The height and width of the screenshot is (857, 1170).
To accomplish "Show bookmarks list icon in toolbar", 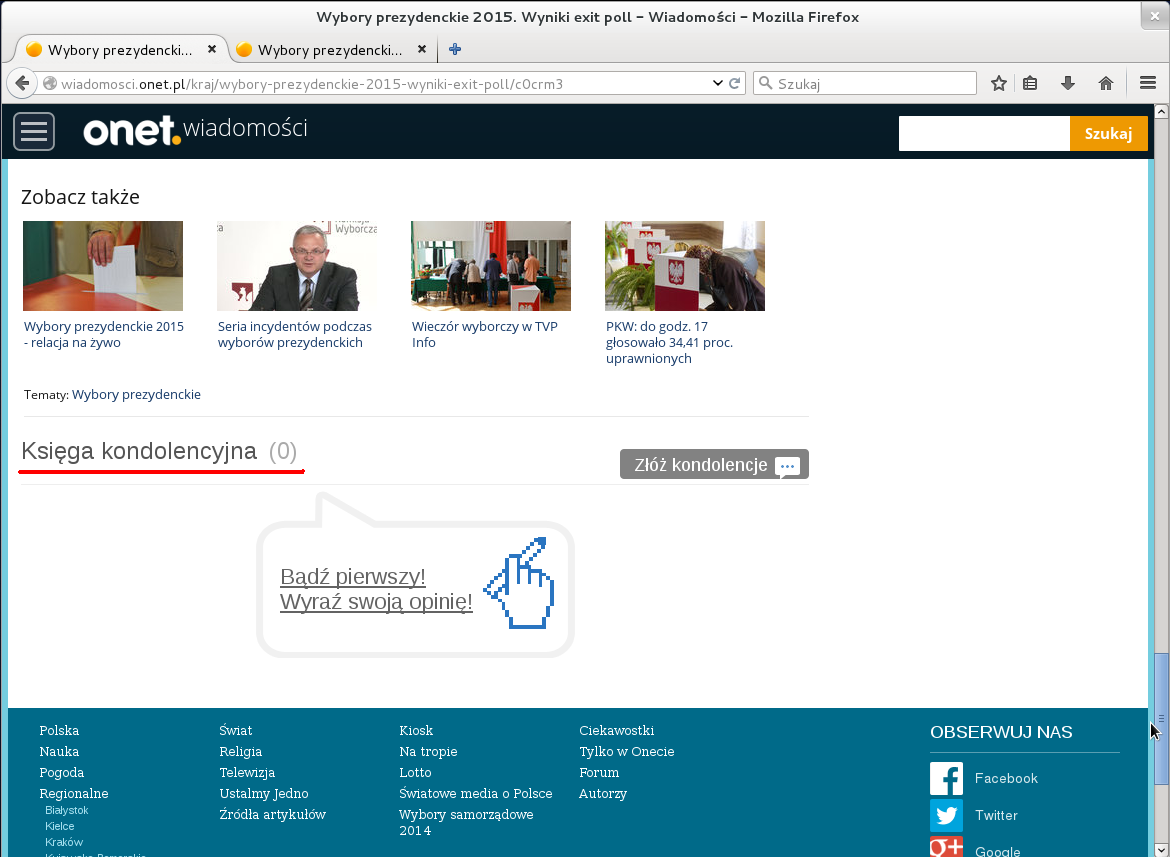I will tap(1030, 84).
